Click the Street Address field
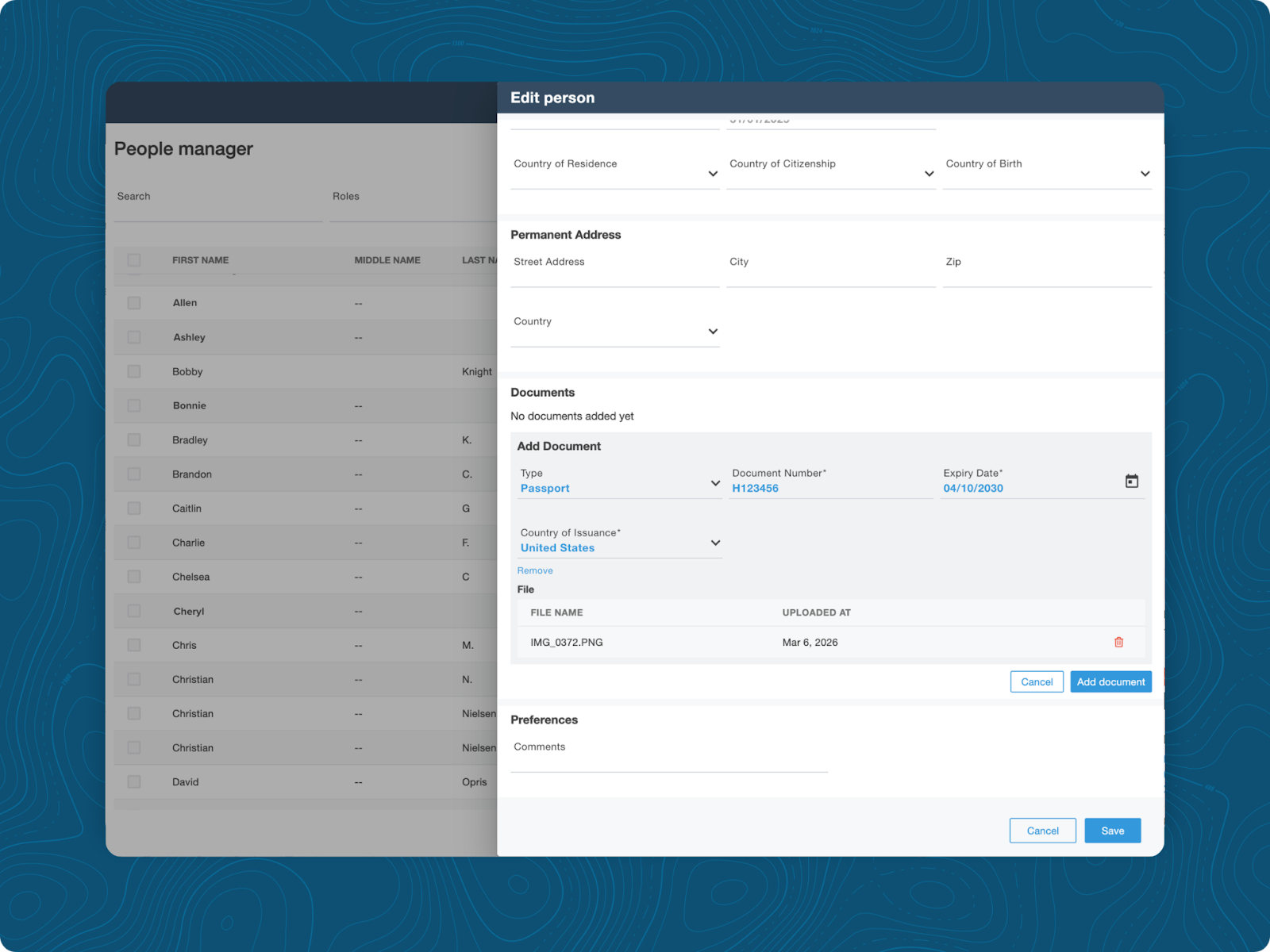This screenshot has height=952, width=1270. coord(615,270)
